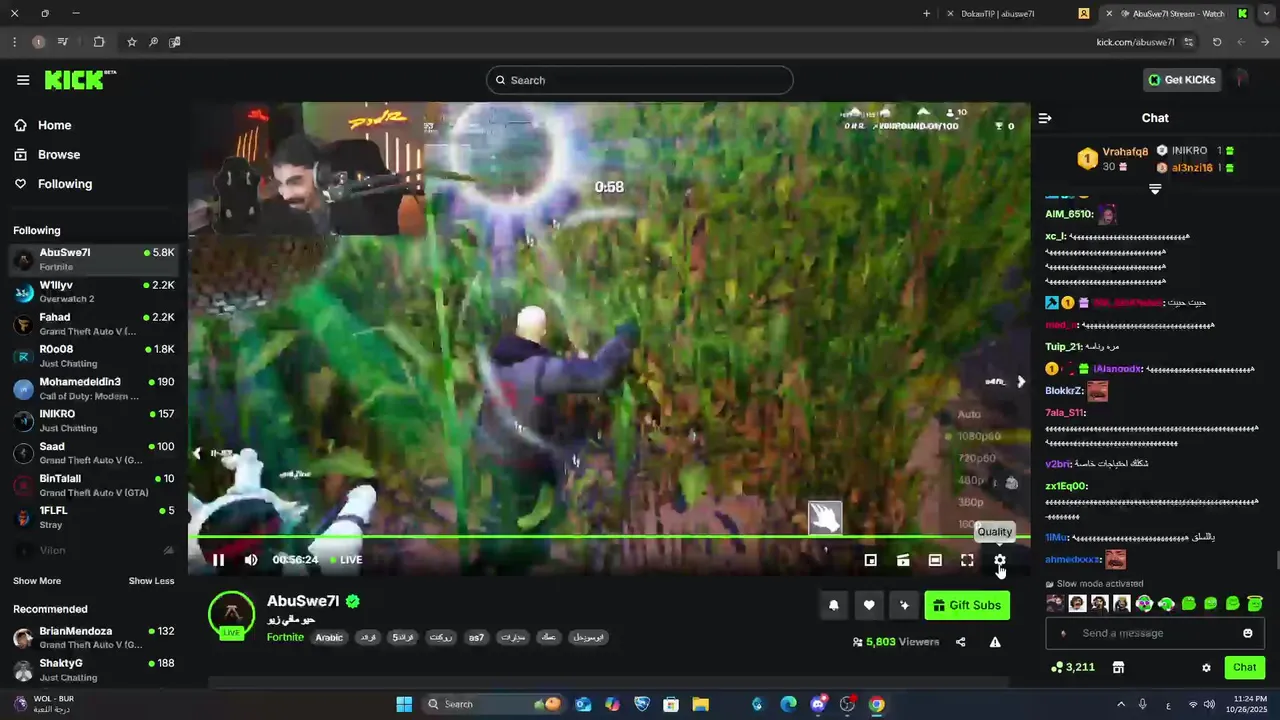1280x720 pixels.
Task: Click the Gift Subs button
Action: pyautogui.click(x=967, y=605)
